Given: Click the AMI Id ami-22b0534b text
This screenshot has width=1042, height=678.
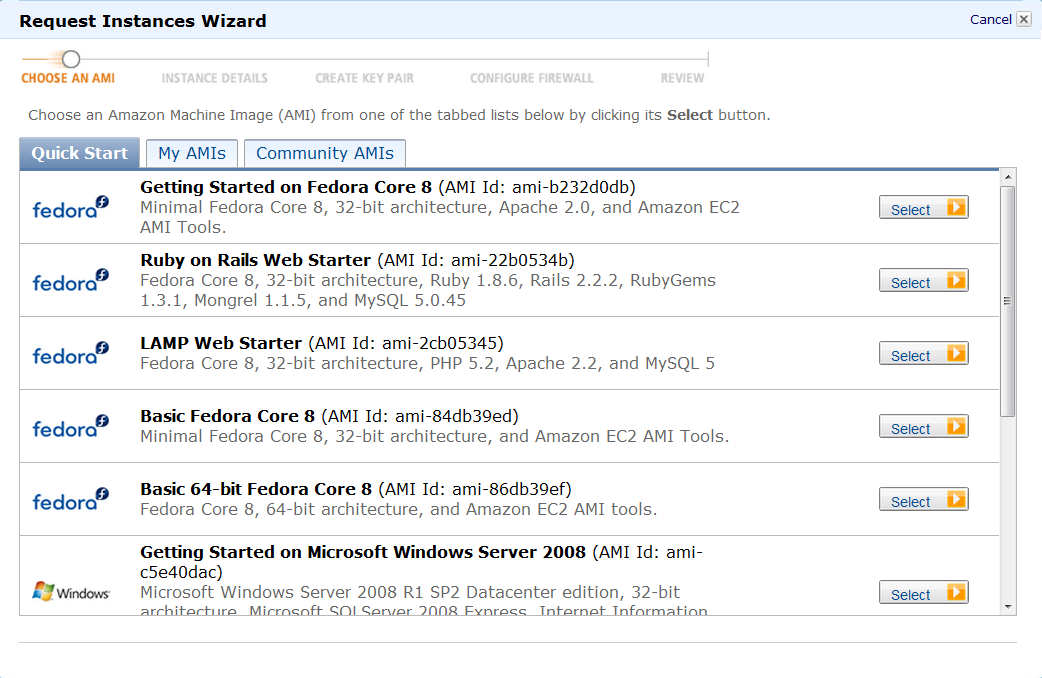Looking at the screenshot, I should tap(476, 261).
